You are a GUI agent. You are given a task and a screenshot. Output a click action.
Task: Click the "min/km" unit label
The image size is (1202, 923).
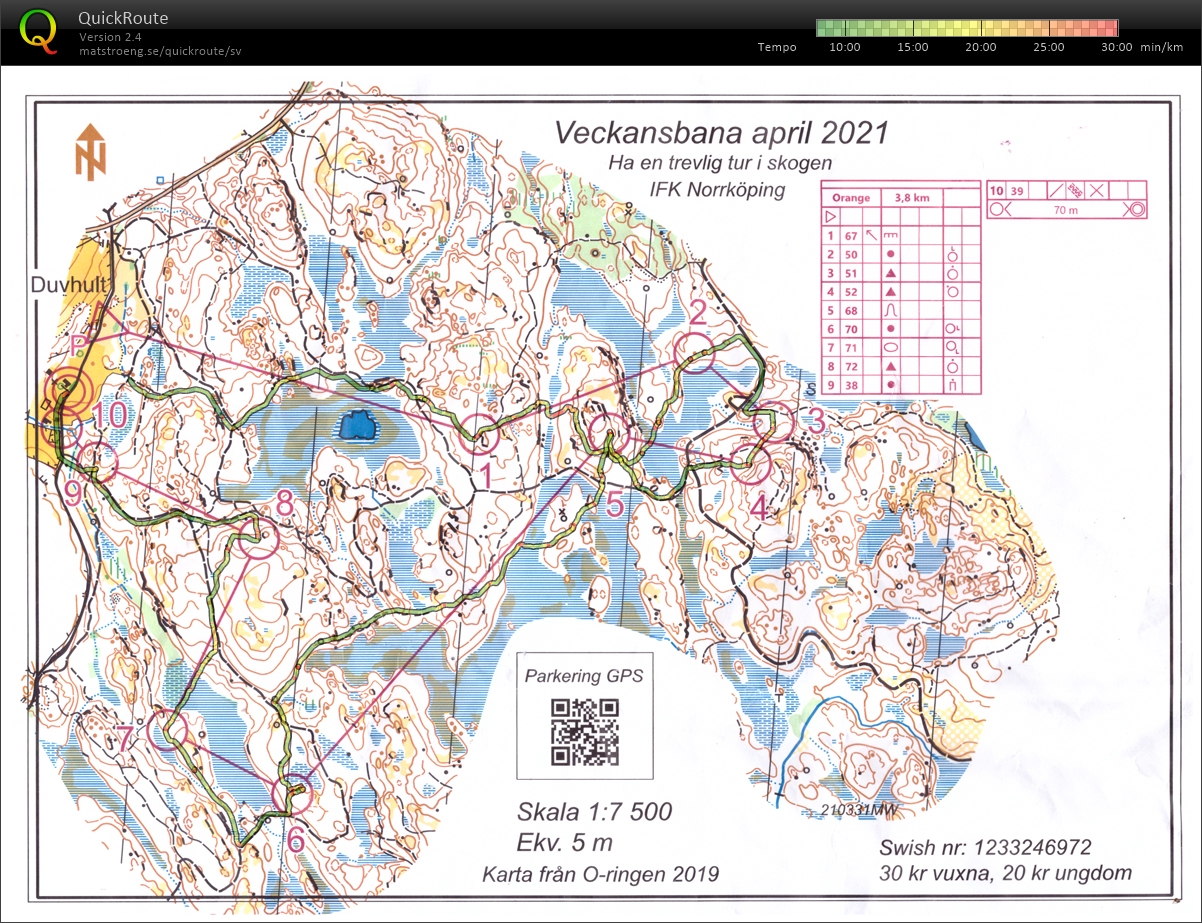(1160, 47)
